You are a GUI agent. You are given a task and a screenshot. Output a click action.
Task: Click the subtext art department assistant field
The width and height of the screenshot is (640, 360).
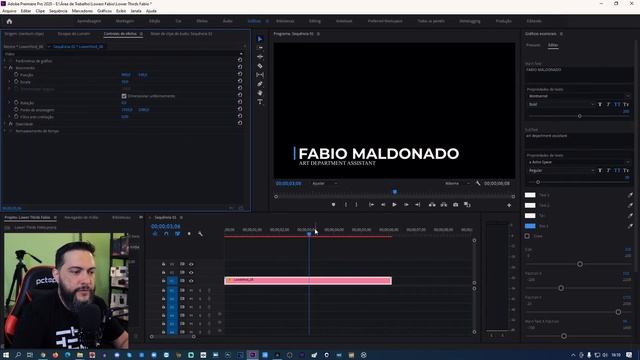(x=579, y=140)
